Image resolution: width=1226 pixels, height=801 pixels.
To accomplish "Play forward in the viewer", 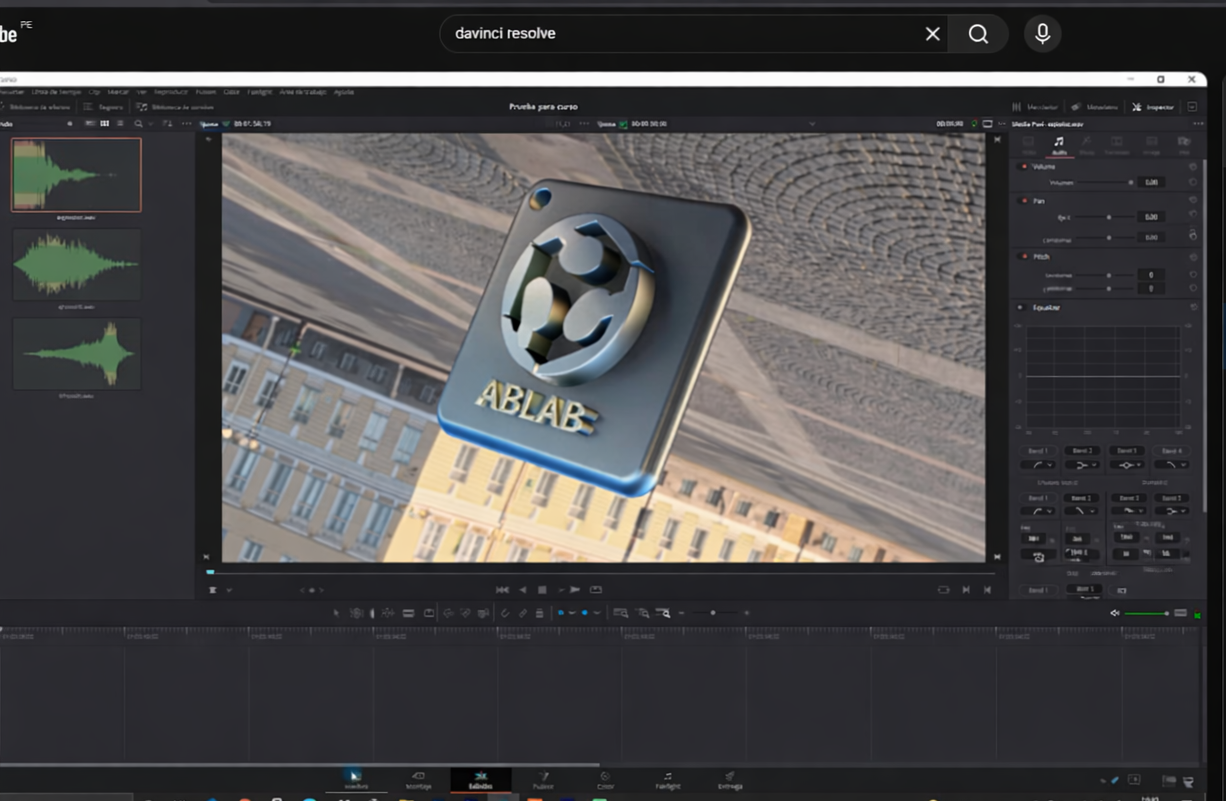I will tap(575, 590).
